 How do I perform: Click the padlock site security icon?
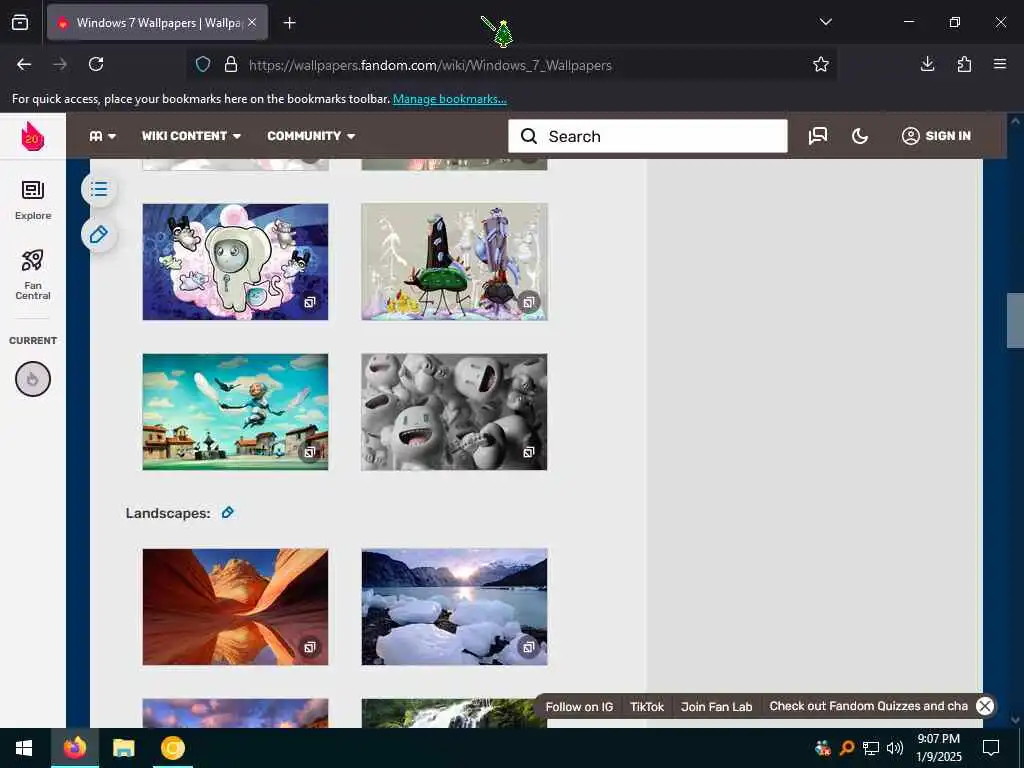231,64
